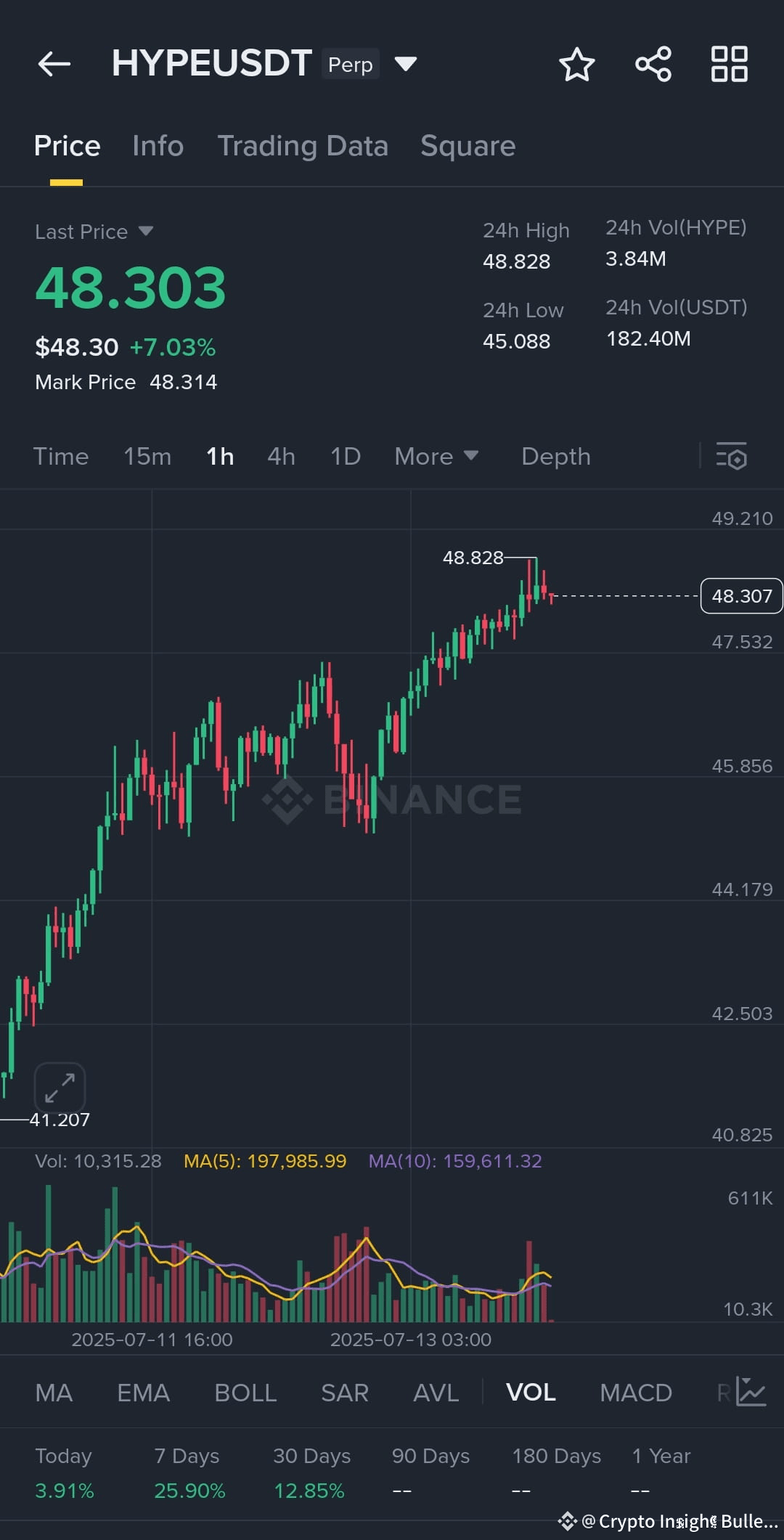
Task: Tap the 90 Days performance entry
Action: coord(431,1473)
